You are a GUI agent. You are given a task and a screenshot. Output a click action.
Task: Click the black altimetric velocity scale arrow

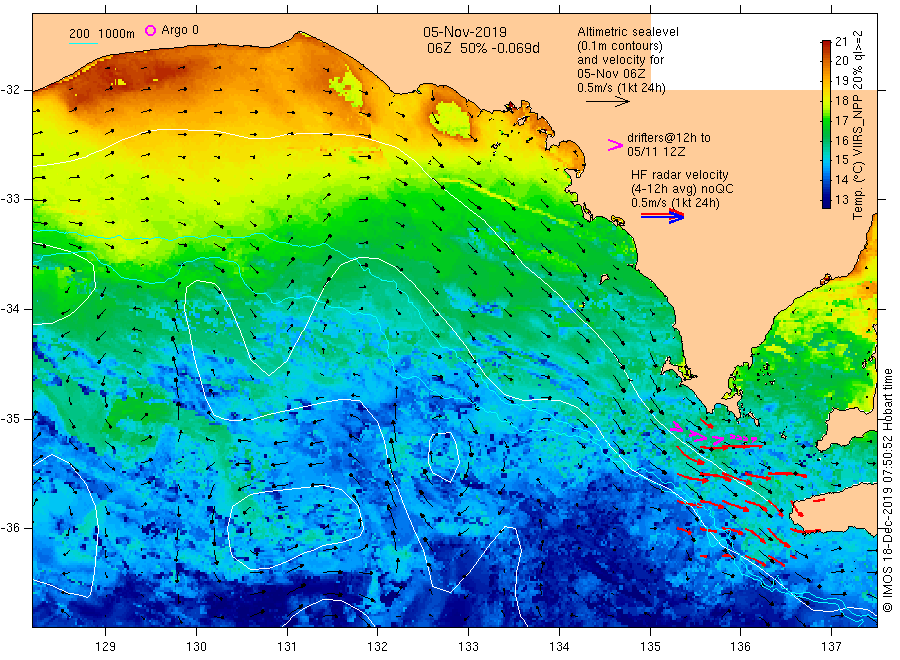(607, 102)
